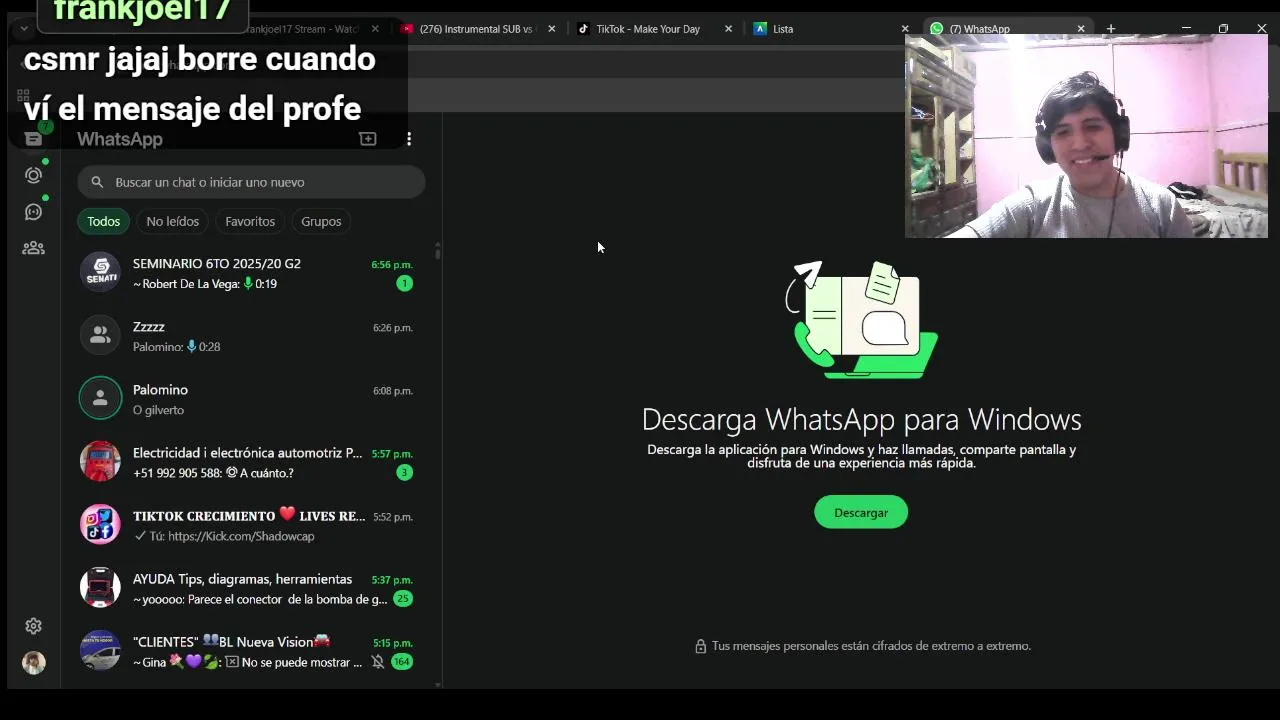Screen dimensions: 1280x720
Task: Click the Electricidad i electrónica group avatar
Action: 100,461
